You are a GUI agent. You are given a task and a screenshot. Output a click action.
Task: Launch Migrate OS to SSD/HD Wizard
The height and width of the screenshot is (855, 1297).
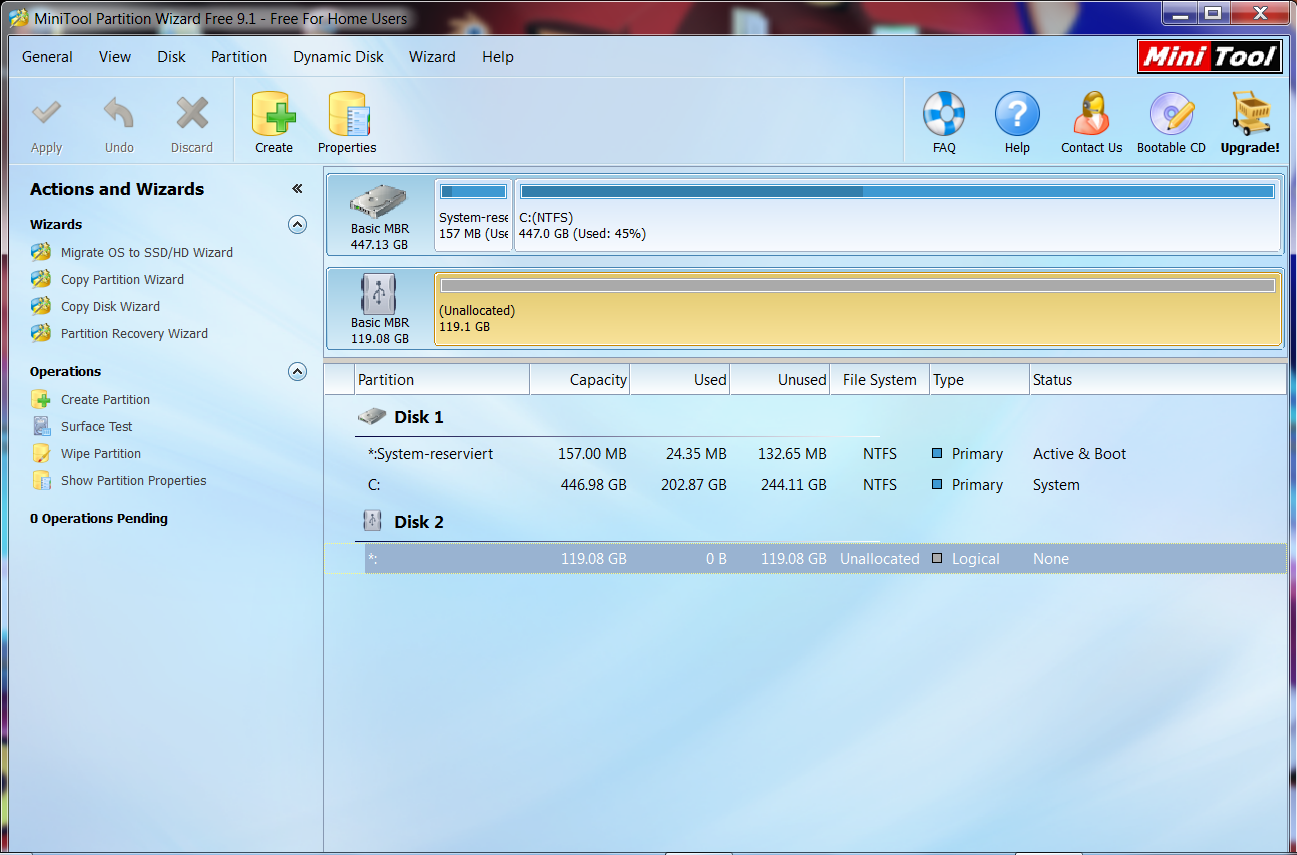[146, 252]
